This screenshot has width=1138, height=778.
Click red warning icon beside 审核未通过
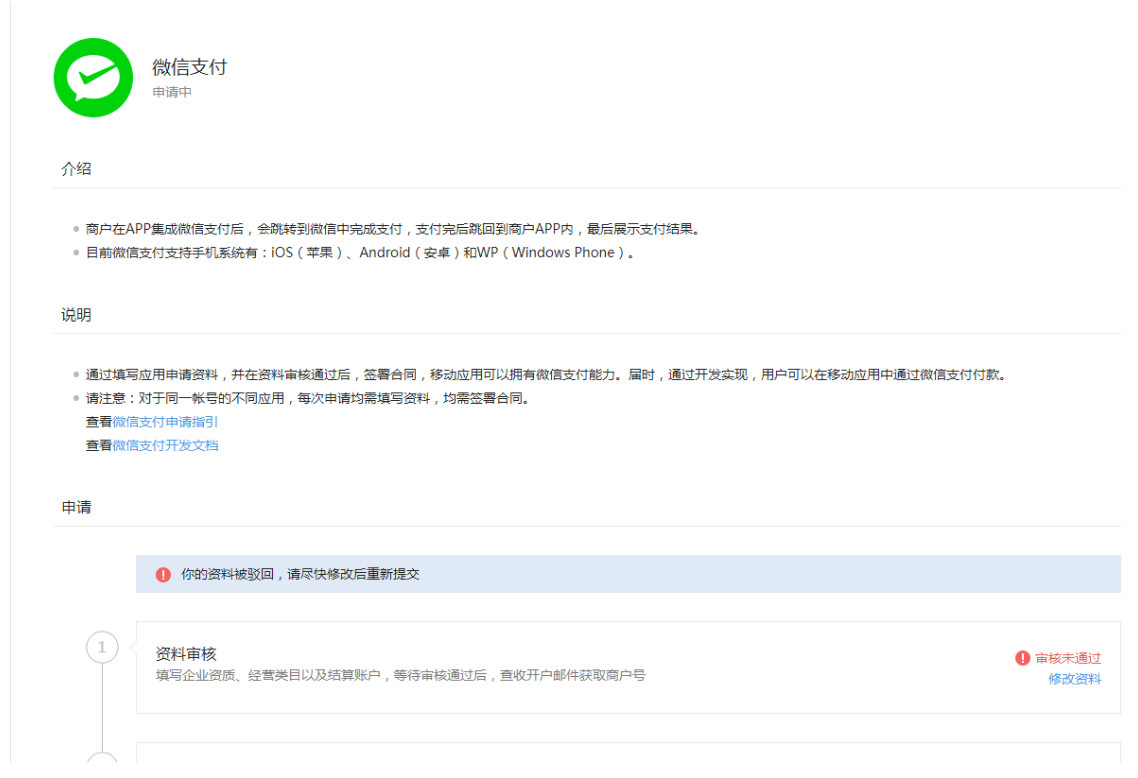tap(1023, 658)
